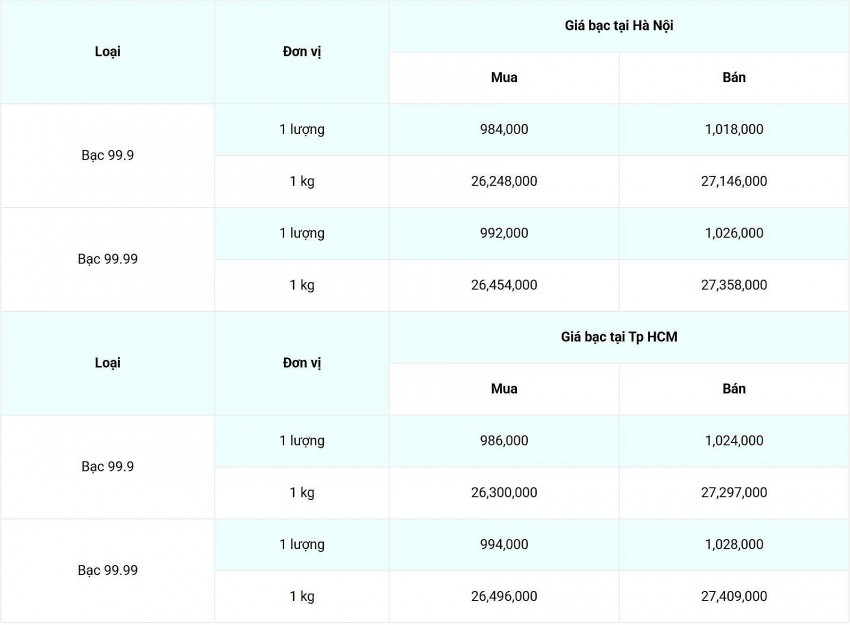Click 'Mua' column header under Hà Nội
The height and width of the screenshot is (625, 850).
click(504, 78)
